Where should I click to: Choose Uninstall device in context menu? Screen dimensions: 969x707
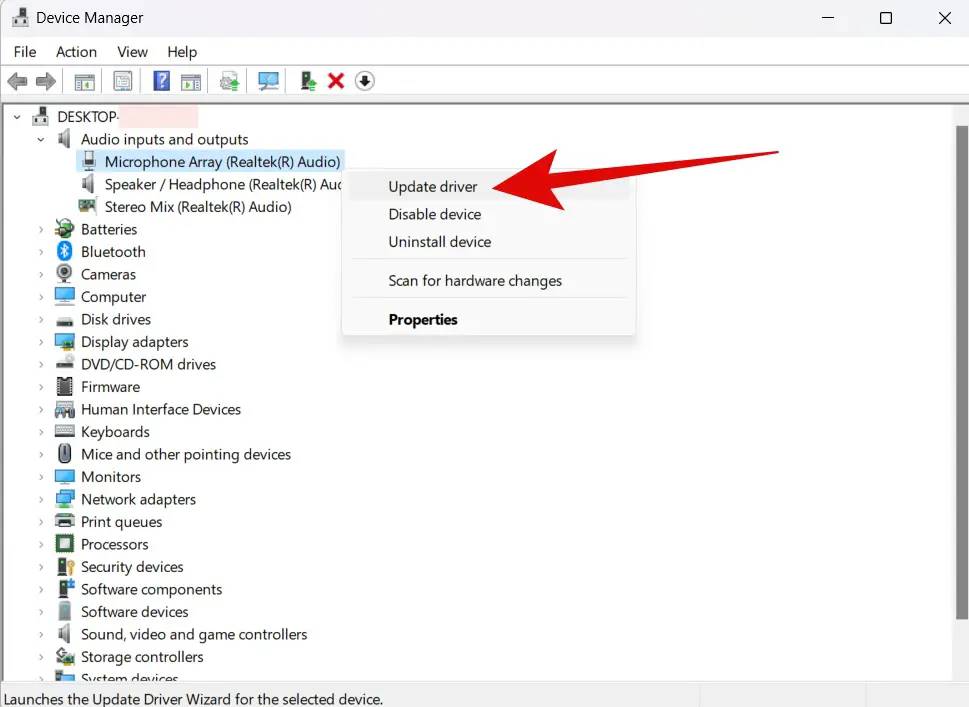(488, 242)
